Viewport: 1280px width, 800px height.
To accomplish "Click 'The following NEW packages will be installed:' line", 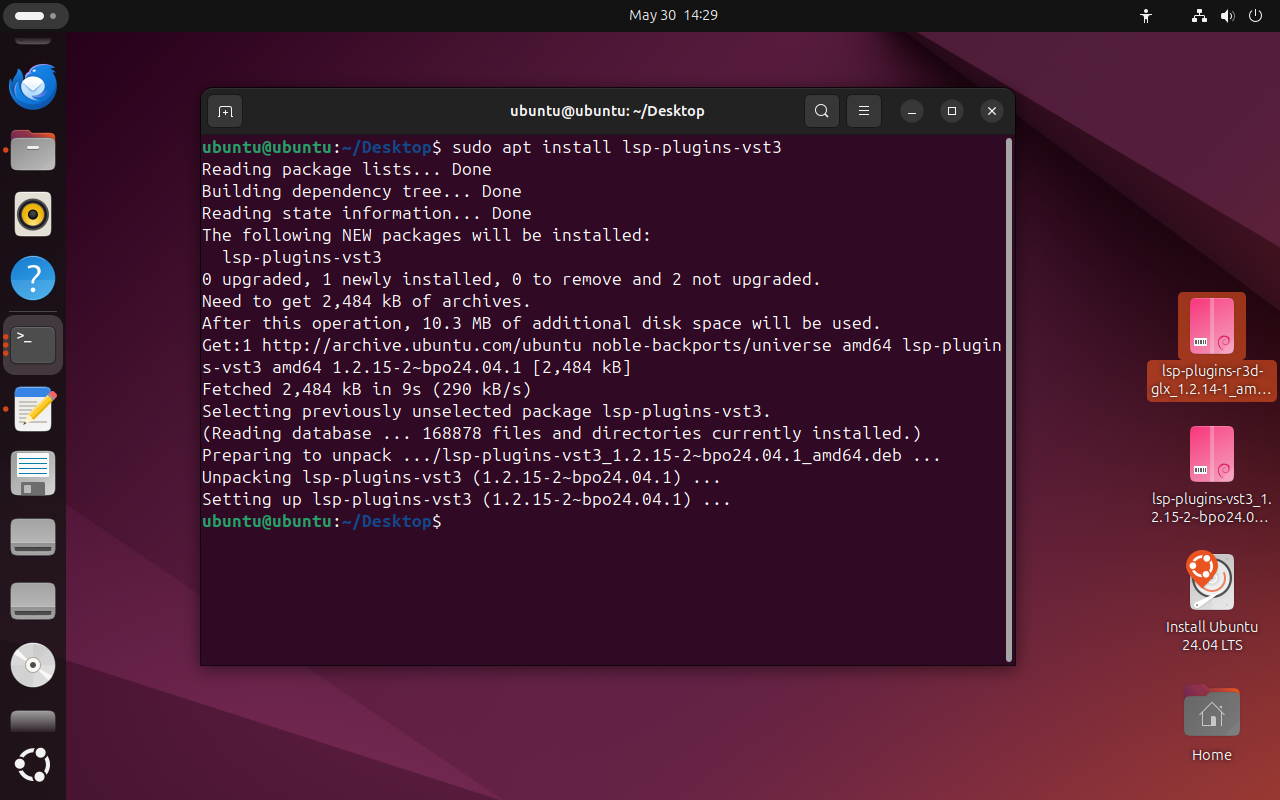I will (x=427, y=235).
